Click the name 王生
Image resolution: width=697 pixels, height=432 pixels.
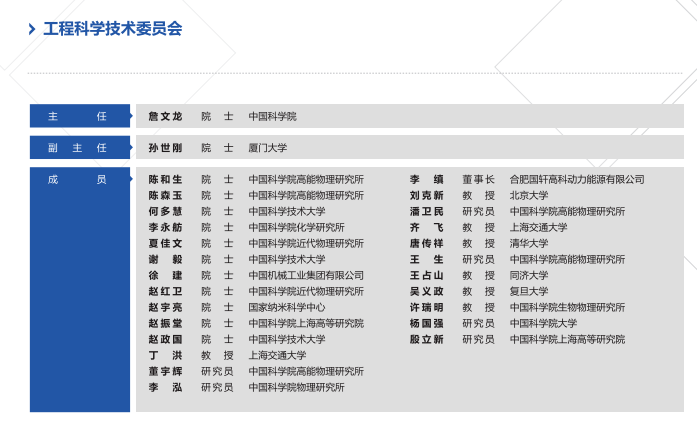coord(427,260)
